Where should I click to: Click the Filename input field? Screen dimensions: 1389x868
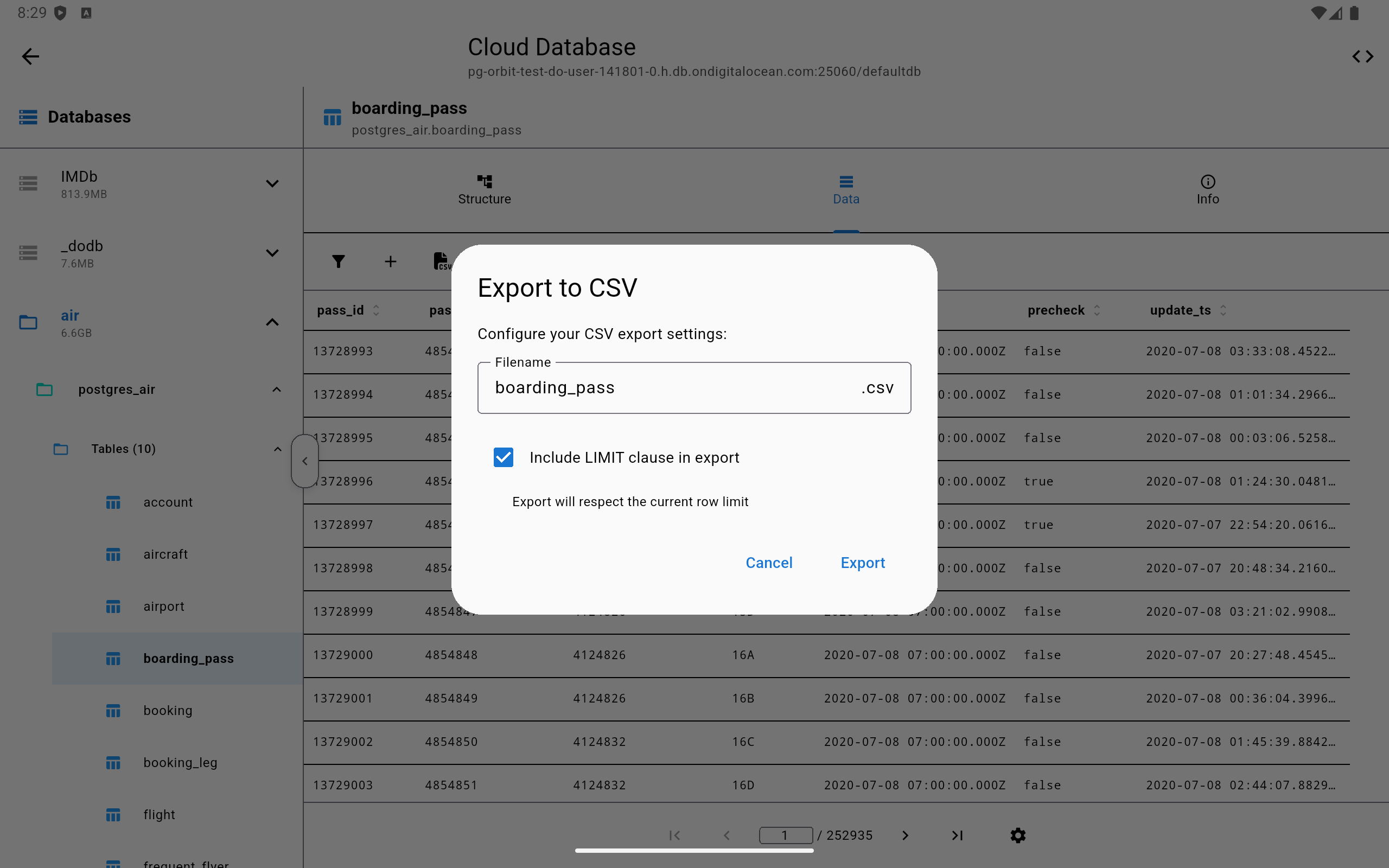point(694,388)
